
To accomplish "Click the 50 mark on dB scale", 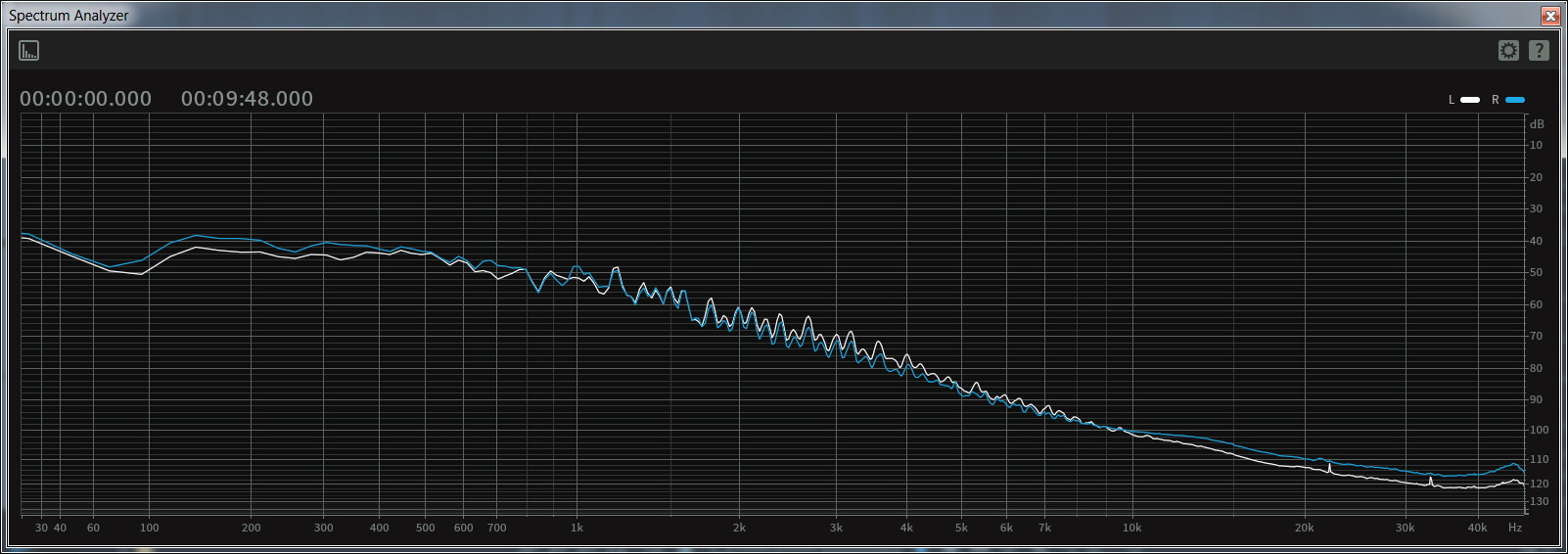I will (x=1536, y=272).
